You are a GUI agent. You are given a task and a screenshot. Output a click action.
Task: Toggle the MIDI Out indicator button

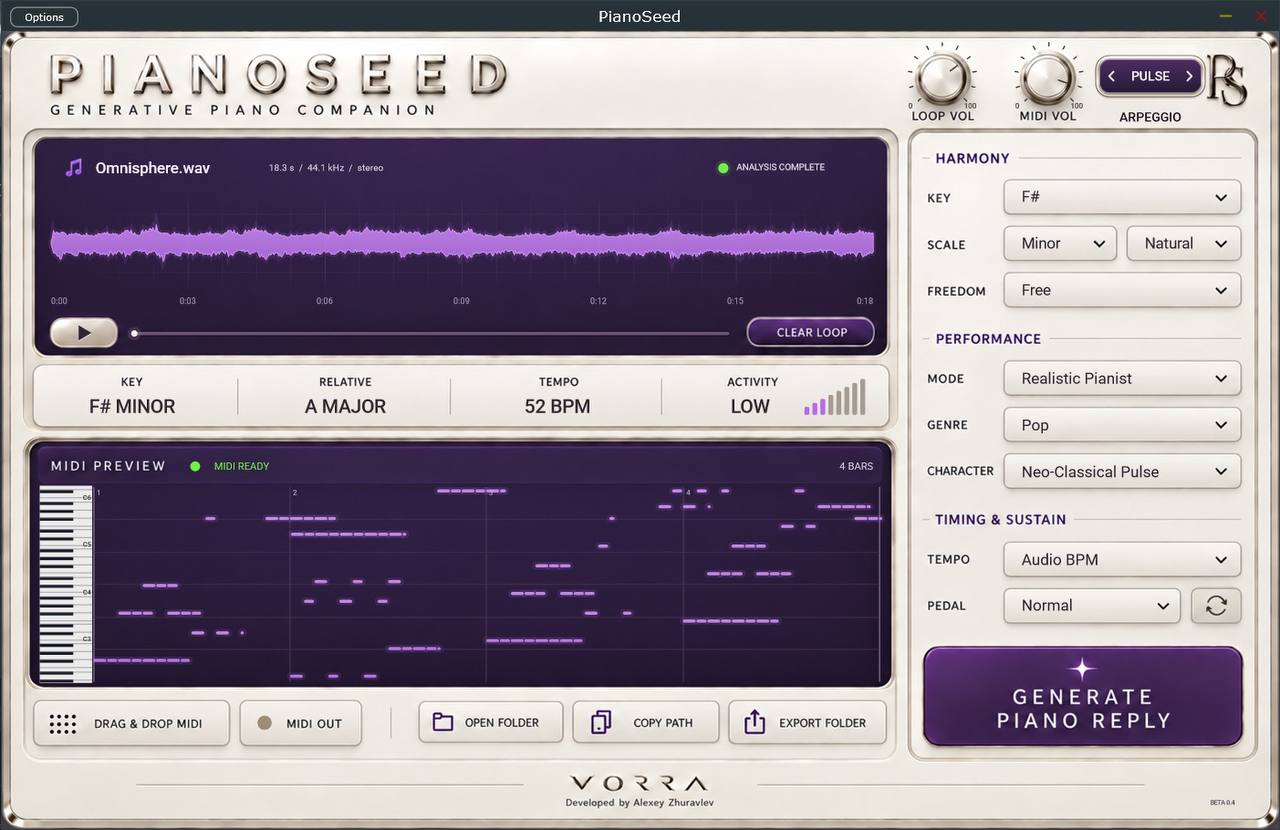click(x=301, y=723)
